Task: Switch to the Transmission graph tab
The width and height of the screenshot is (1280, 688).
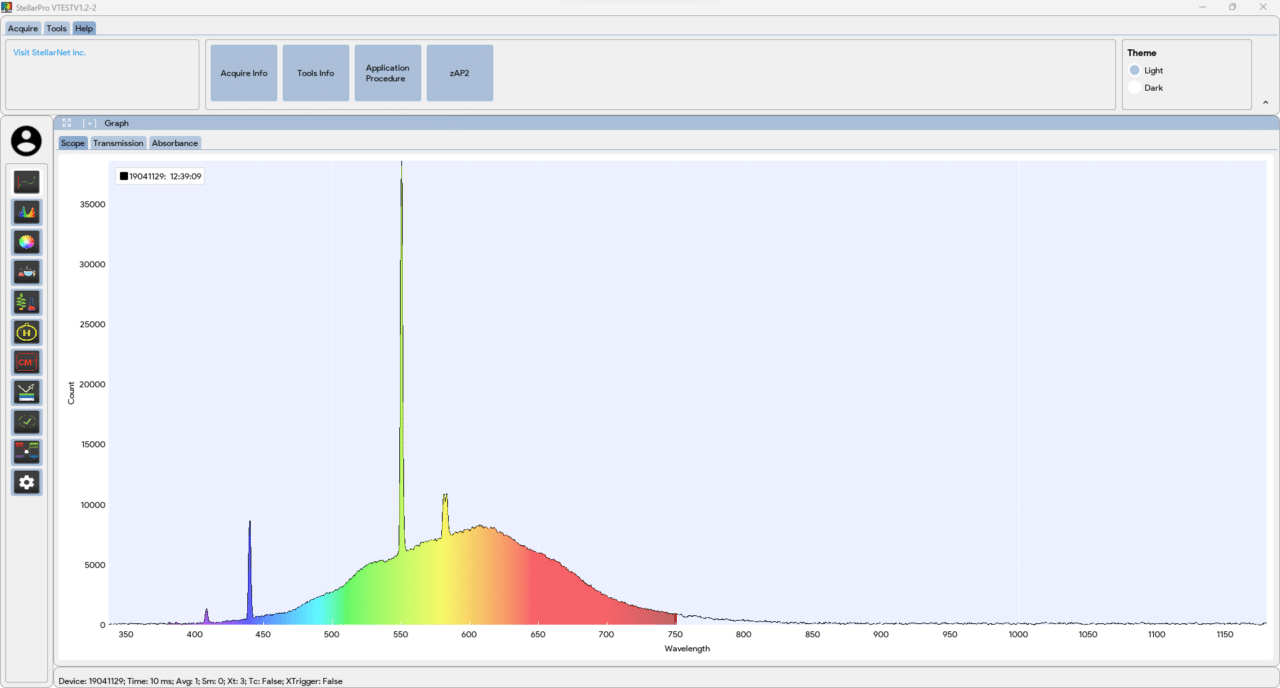Action: [118, 143]
